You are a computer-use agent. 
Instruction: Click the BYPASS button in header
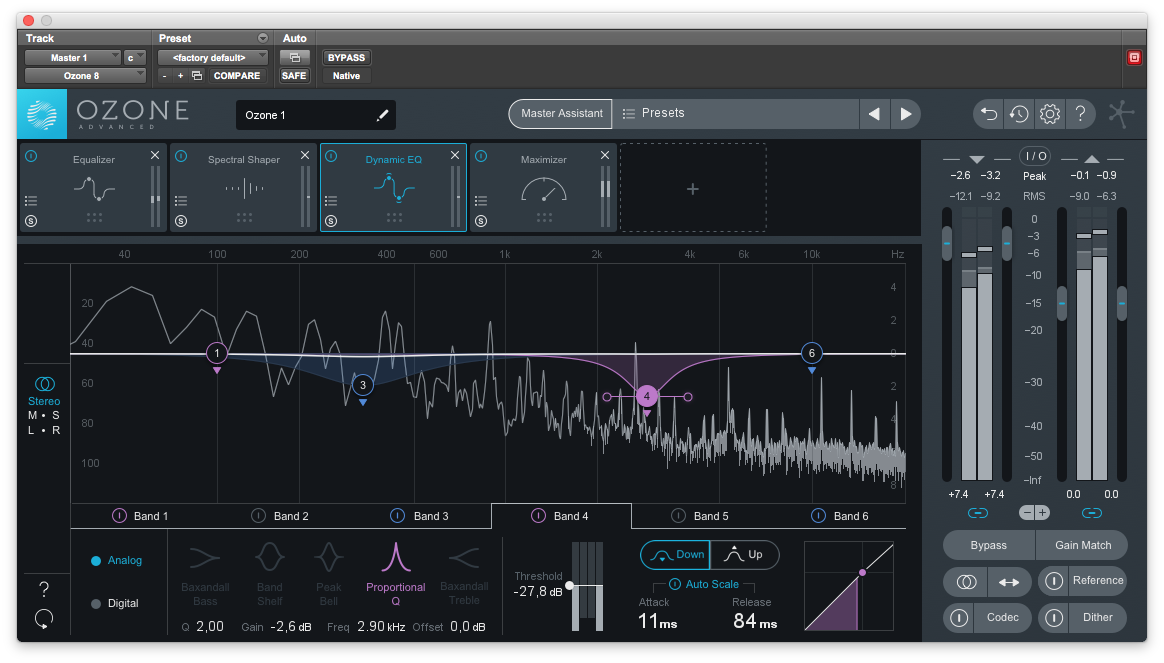(346, 57)
